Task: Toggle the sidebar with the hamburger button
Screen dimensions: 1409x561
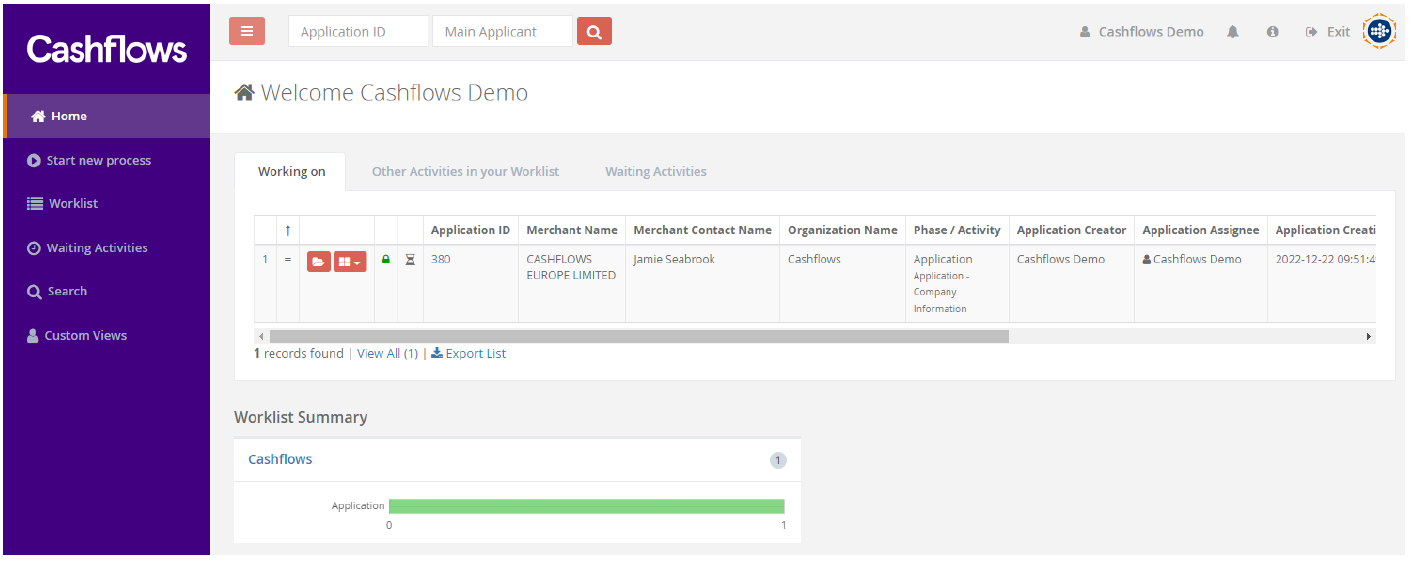Action: coord(246,31)
